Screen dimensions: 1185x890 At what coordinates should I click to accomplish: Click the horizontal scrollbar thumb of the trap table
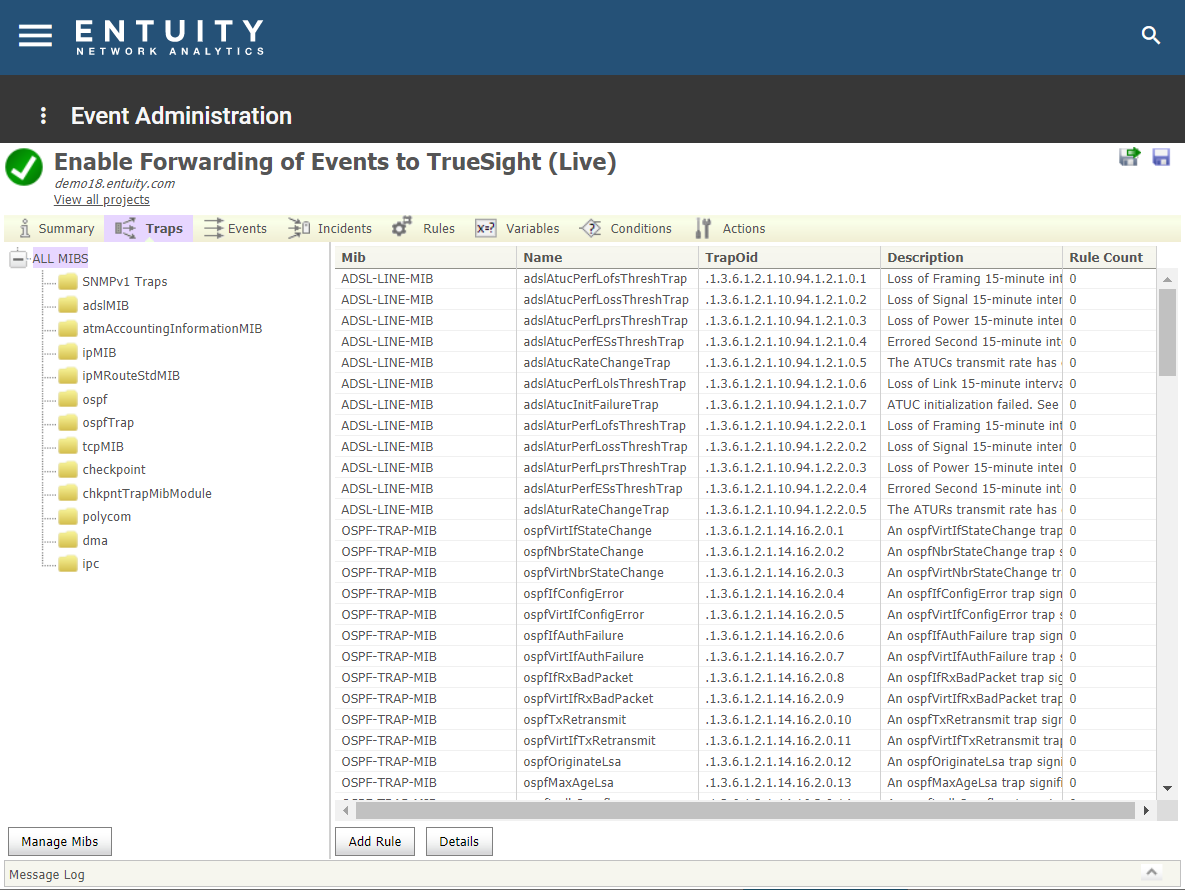tap(745, 811)
